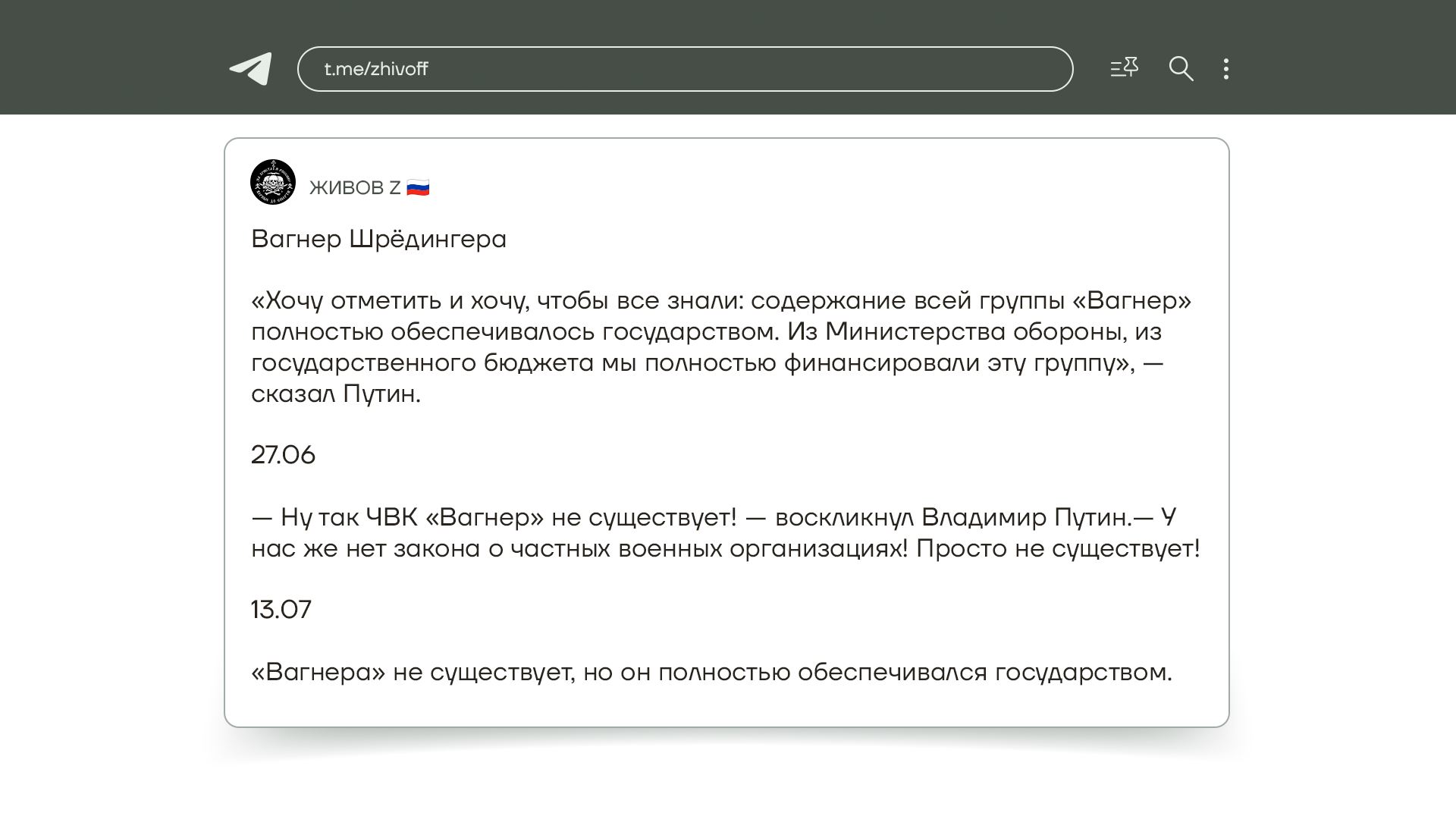Click the words сказал Путин
Image resolution: width=1456 pixels, height=819 pixels.
pos(335,394)
